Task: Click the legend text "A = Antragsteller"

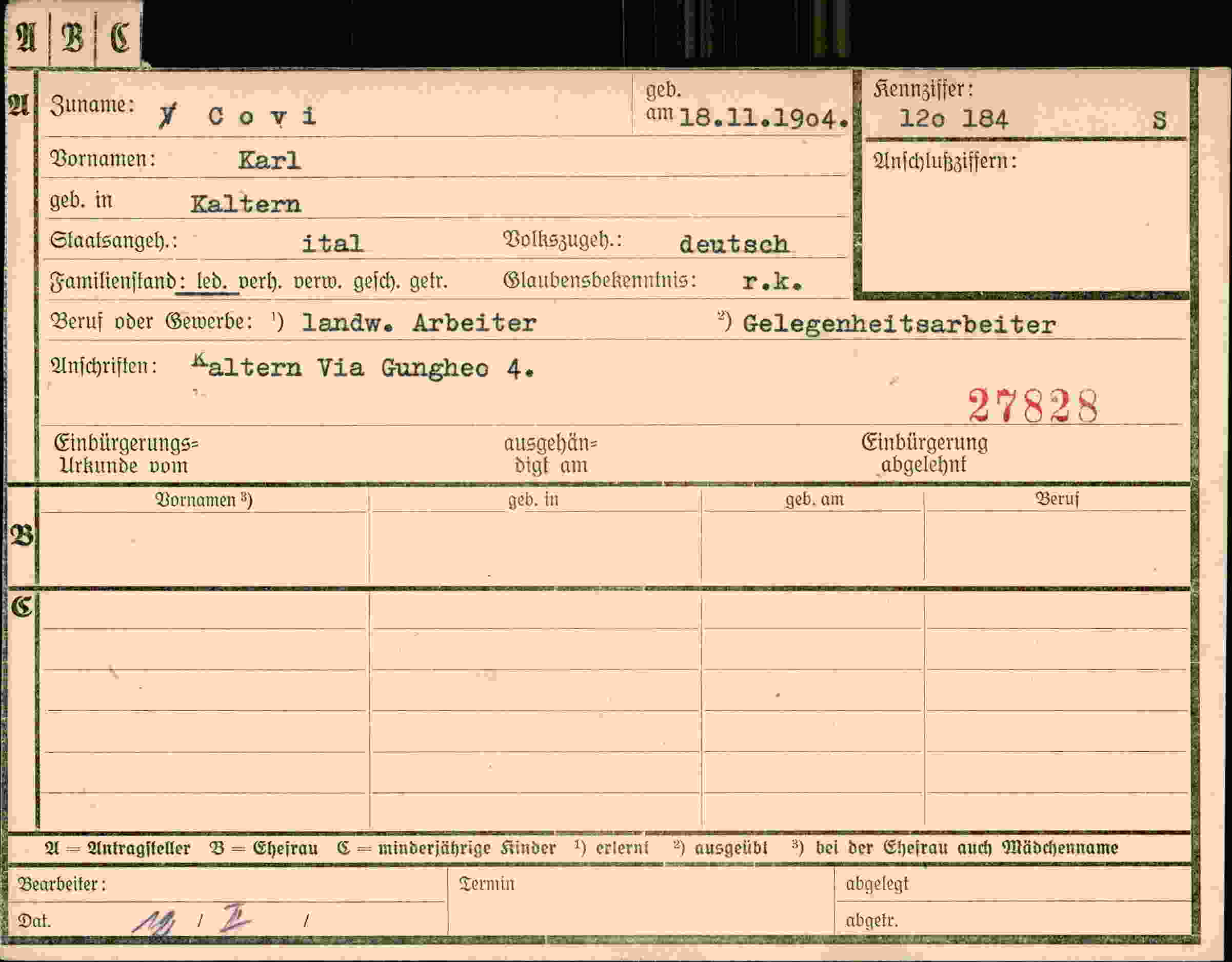Action: point(117,848)
